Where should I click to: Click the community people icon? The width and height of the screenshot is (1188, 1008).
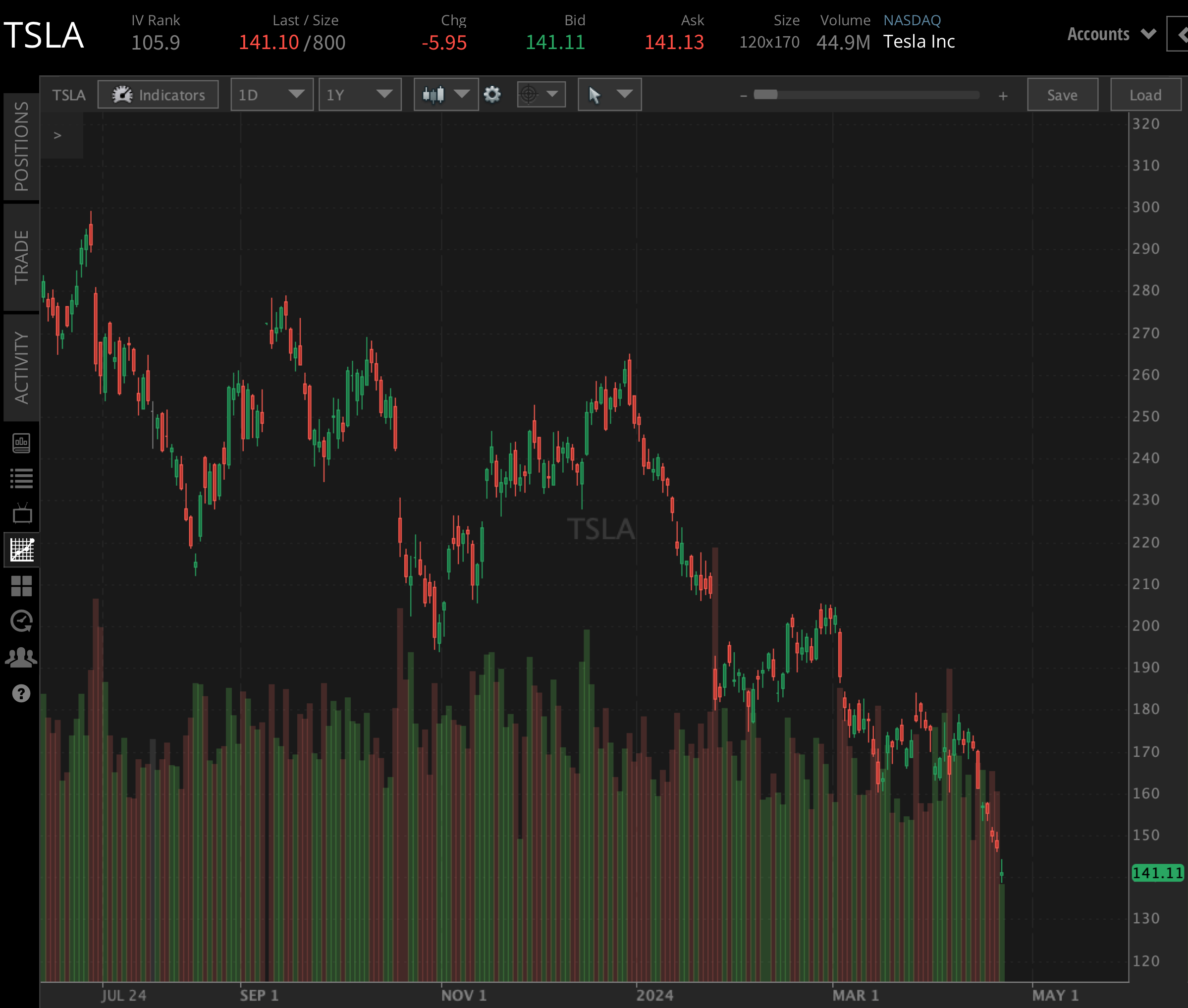[x=21, y=656]
